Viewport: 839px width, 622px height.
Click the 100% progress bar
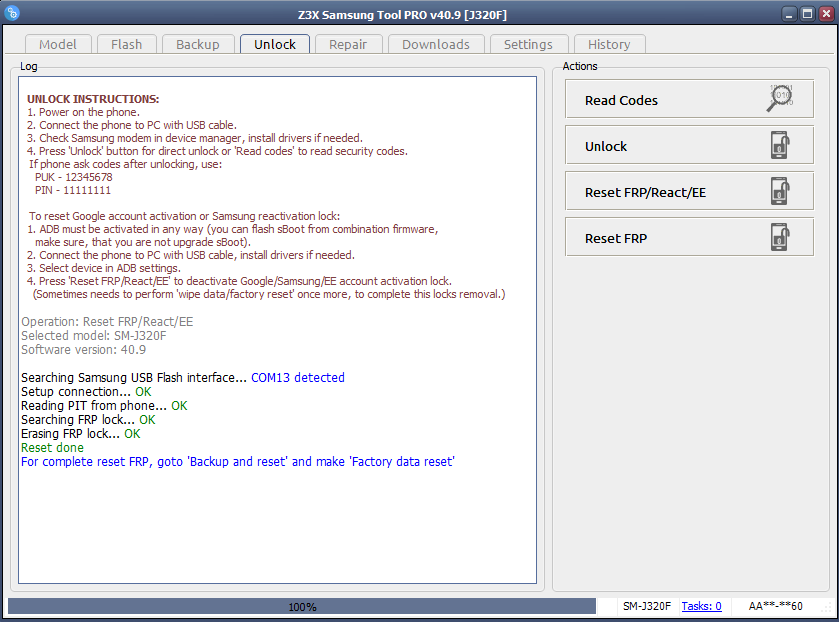click(302, 606)
